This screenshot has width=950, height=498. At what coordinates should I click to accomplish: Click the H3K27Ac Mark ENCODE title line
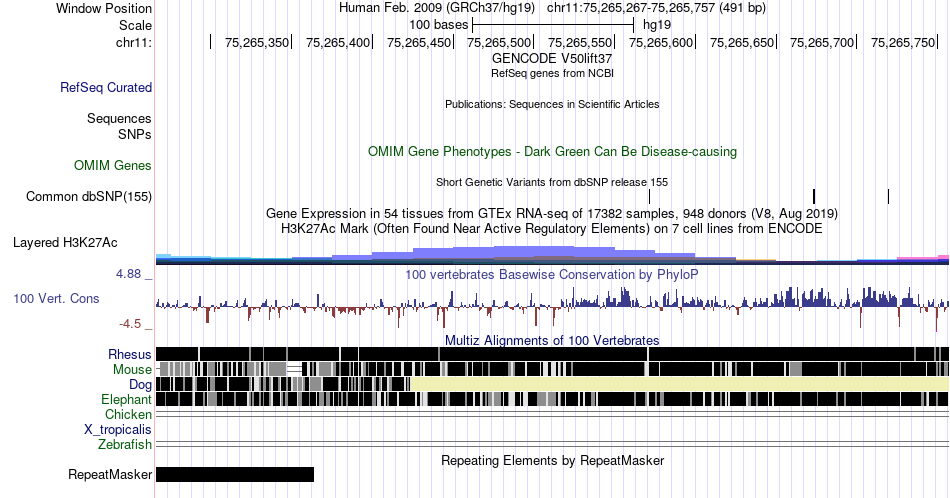pyautogui.click(x=552, y=228)
